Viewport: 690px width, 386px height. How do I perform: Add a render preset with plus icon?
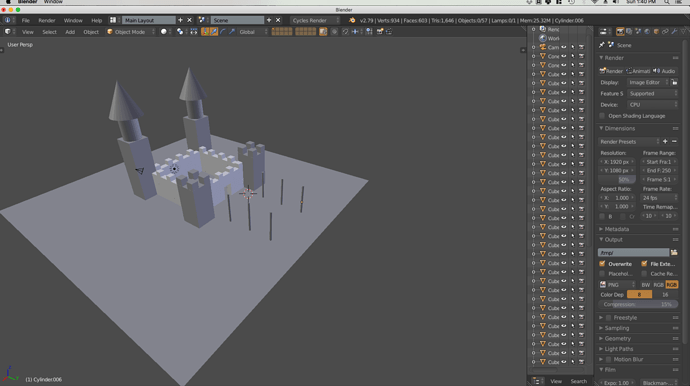(665, 142)
